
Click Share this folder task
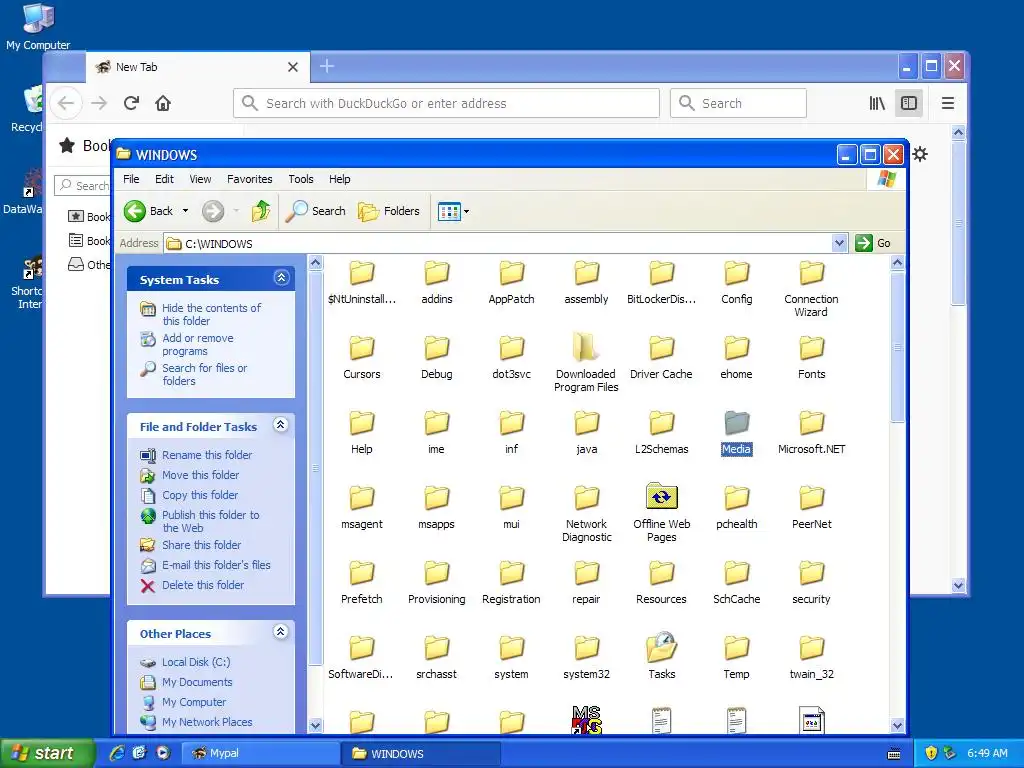pos(201,545)
